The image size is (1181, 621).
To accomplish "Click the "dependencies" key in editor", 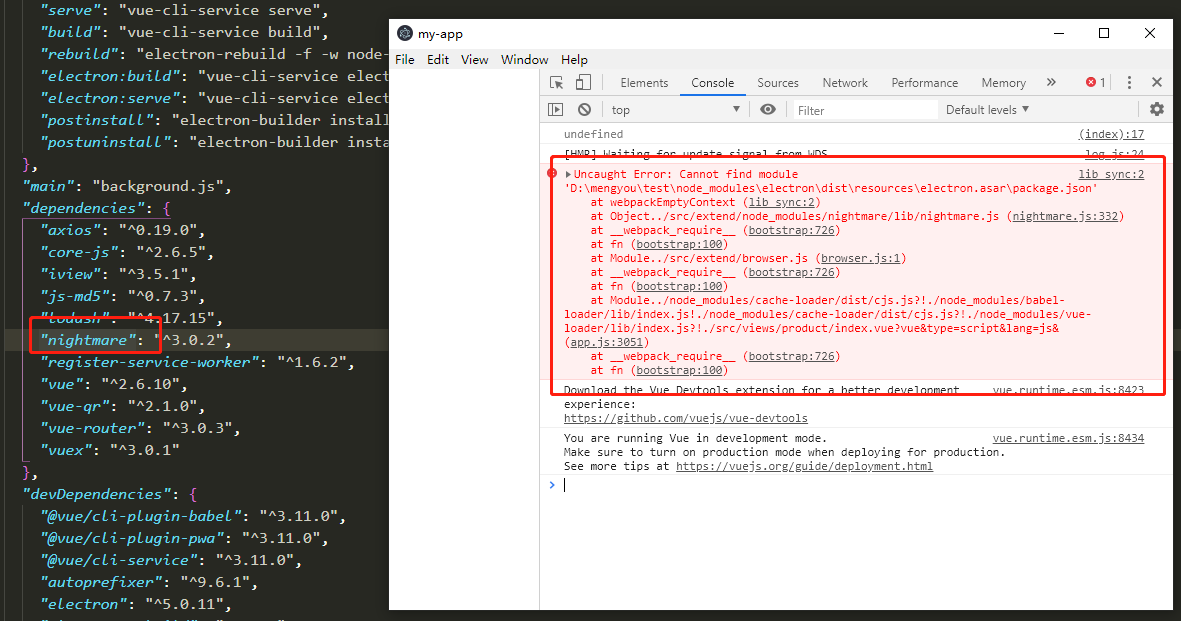I will click(x=84, y=208).
